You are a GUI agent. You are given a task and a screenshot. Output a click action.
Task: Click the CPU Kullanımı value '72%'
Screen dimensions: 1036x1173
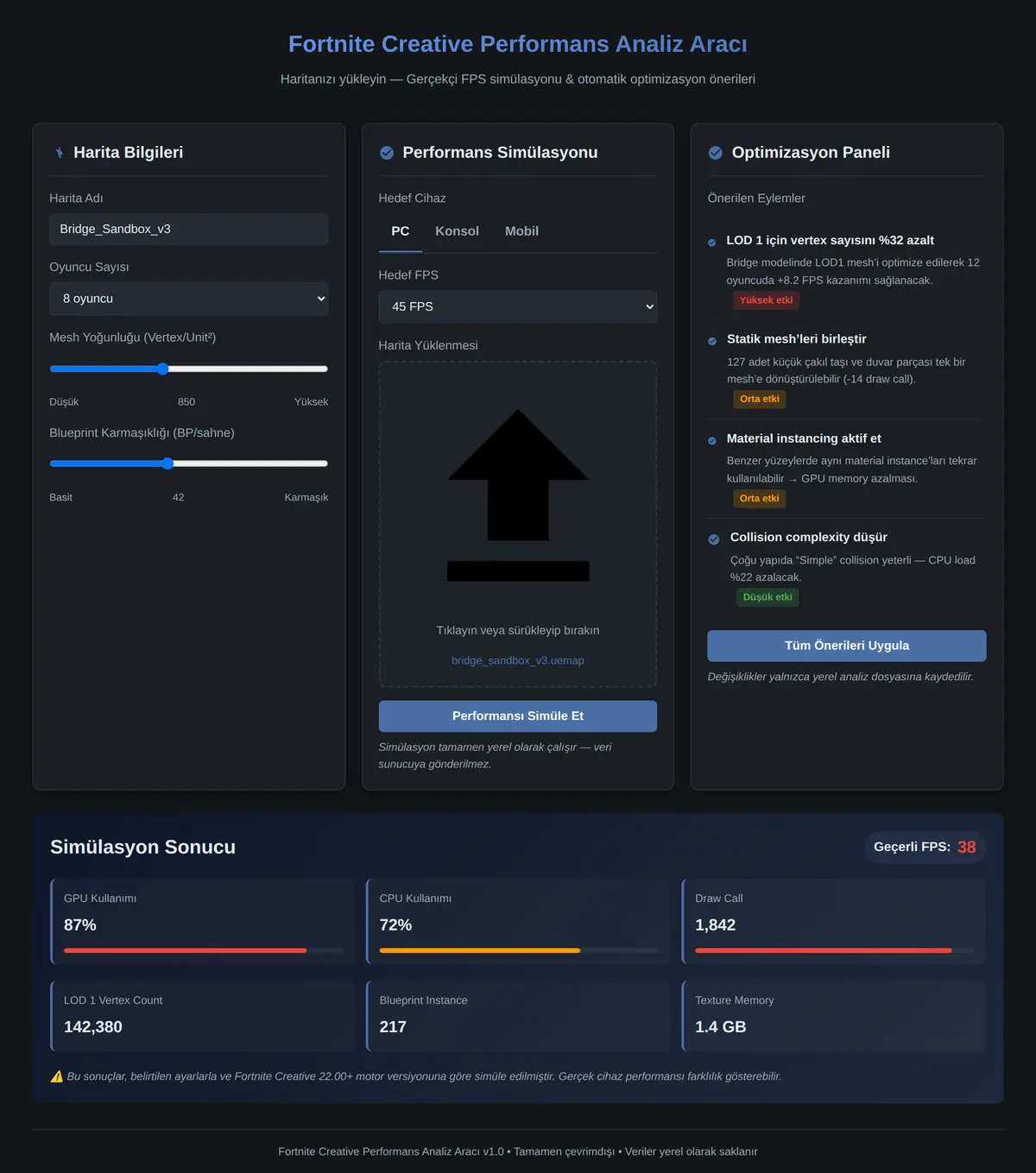pyautogui.click(x=395, y=925)
